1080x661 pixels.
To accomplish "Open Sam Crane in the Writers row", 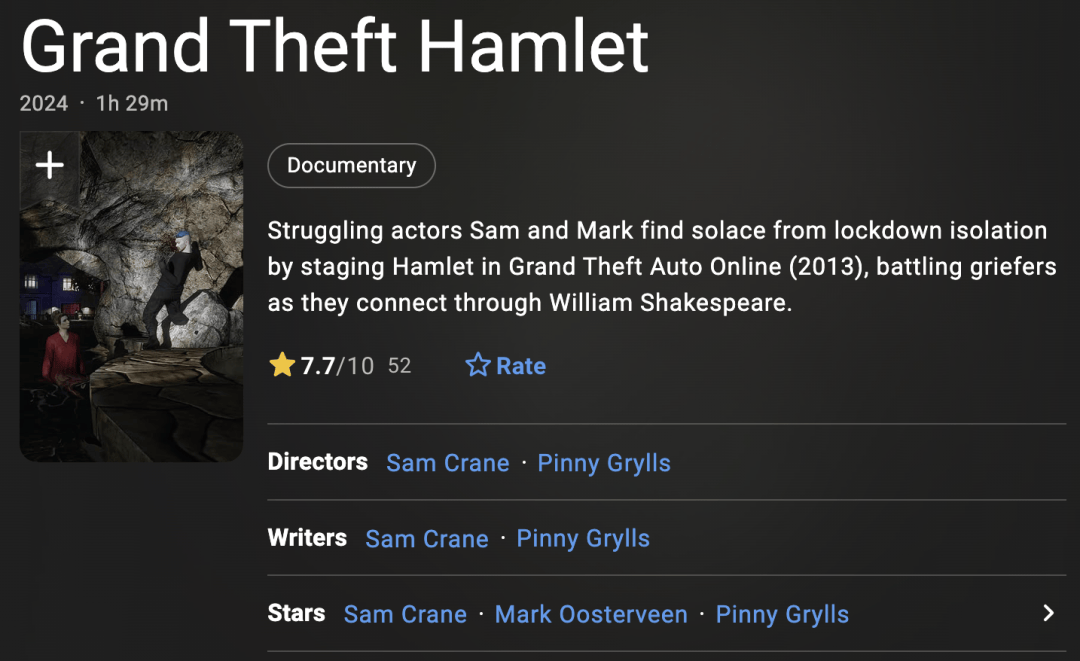I will point(426,539).
